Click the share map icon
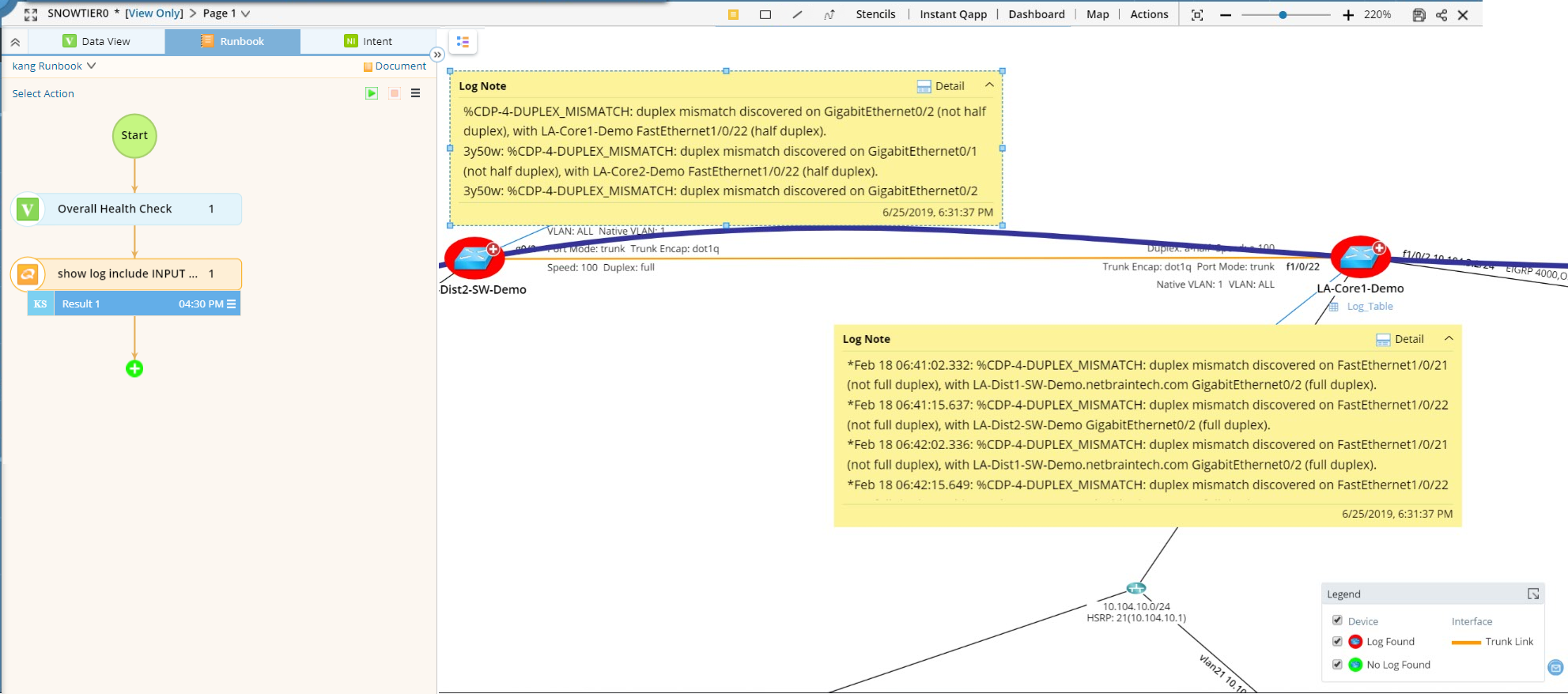The image size is (1568, 694). (1441, 14)
